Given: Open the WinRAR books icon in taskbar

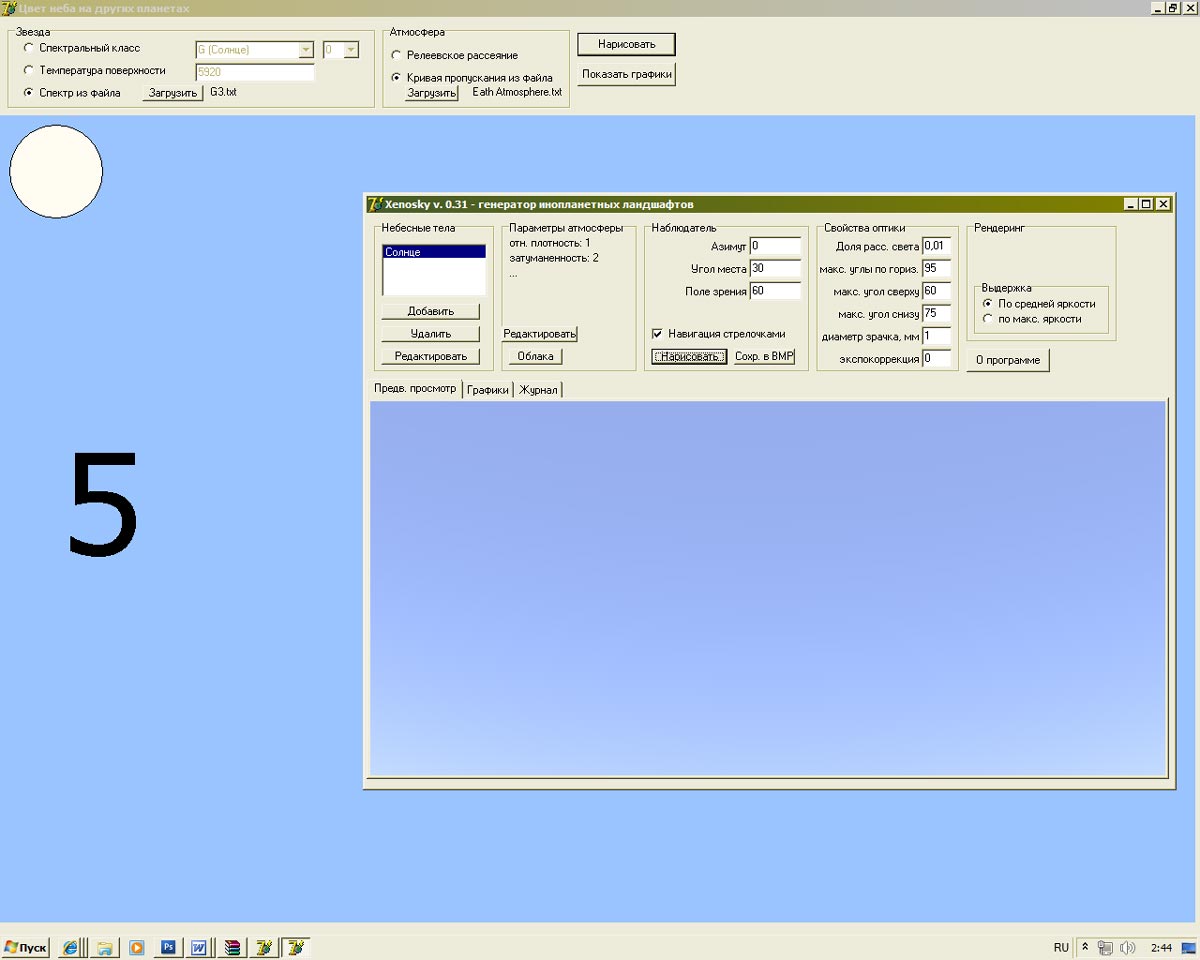Looking at the screenshot, I should pos(232,947).
